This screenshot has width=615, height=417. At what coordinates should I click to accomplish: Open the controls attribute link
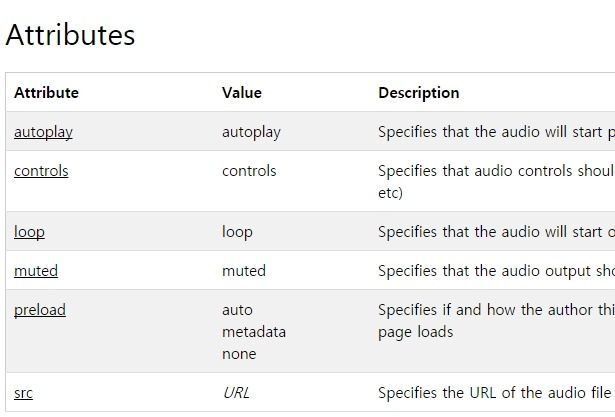[41, 171]
